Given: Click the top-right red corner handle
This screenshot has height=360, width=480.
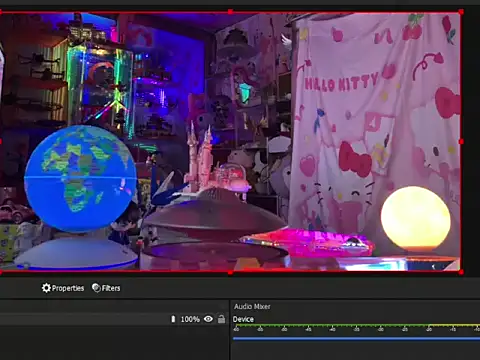Looking at the screenshot, I should [461, 12].
